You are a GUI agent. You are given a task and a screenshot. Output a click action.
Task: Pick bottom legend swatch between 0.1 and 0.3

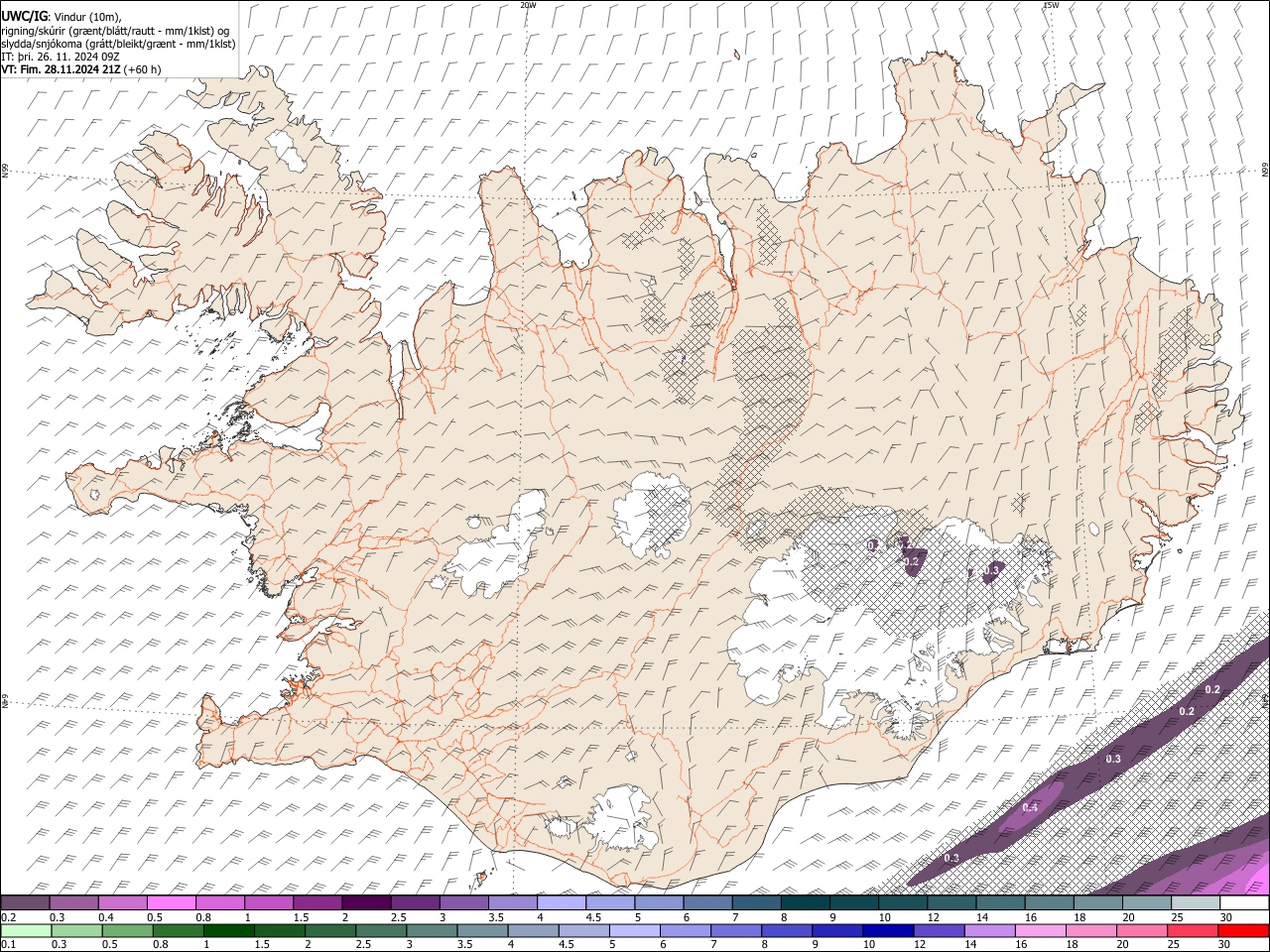[x=26, y=930]
